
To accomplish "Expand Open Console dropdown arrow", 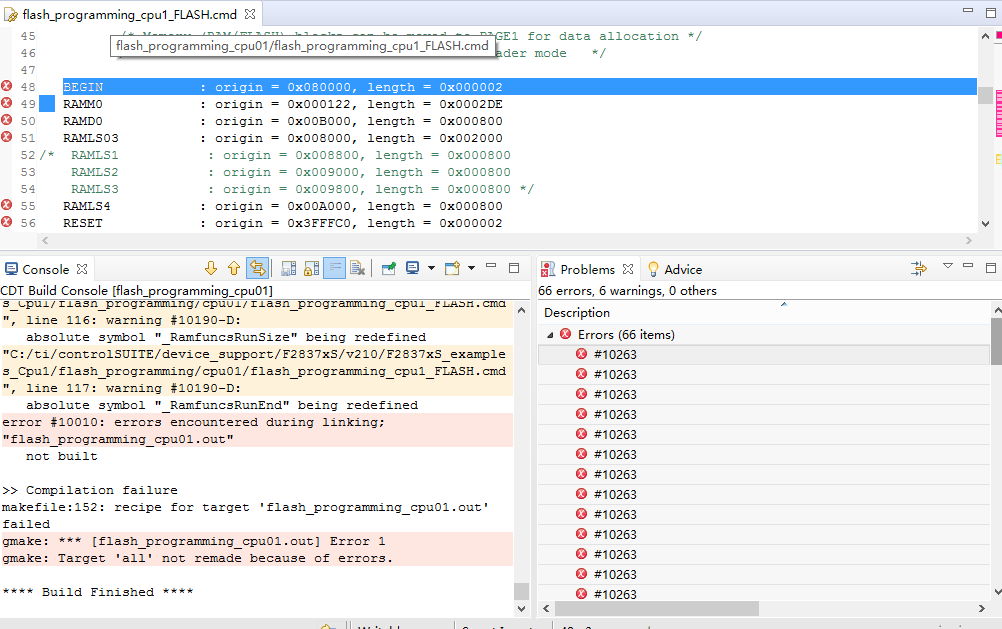I will [x=472, y=268].
